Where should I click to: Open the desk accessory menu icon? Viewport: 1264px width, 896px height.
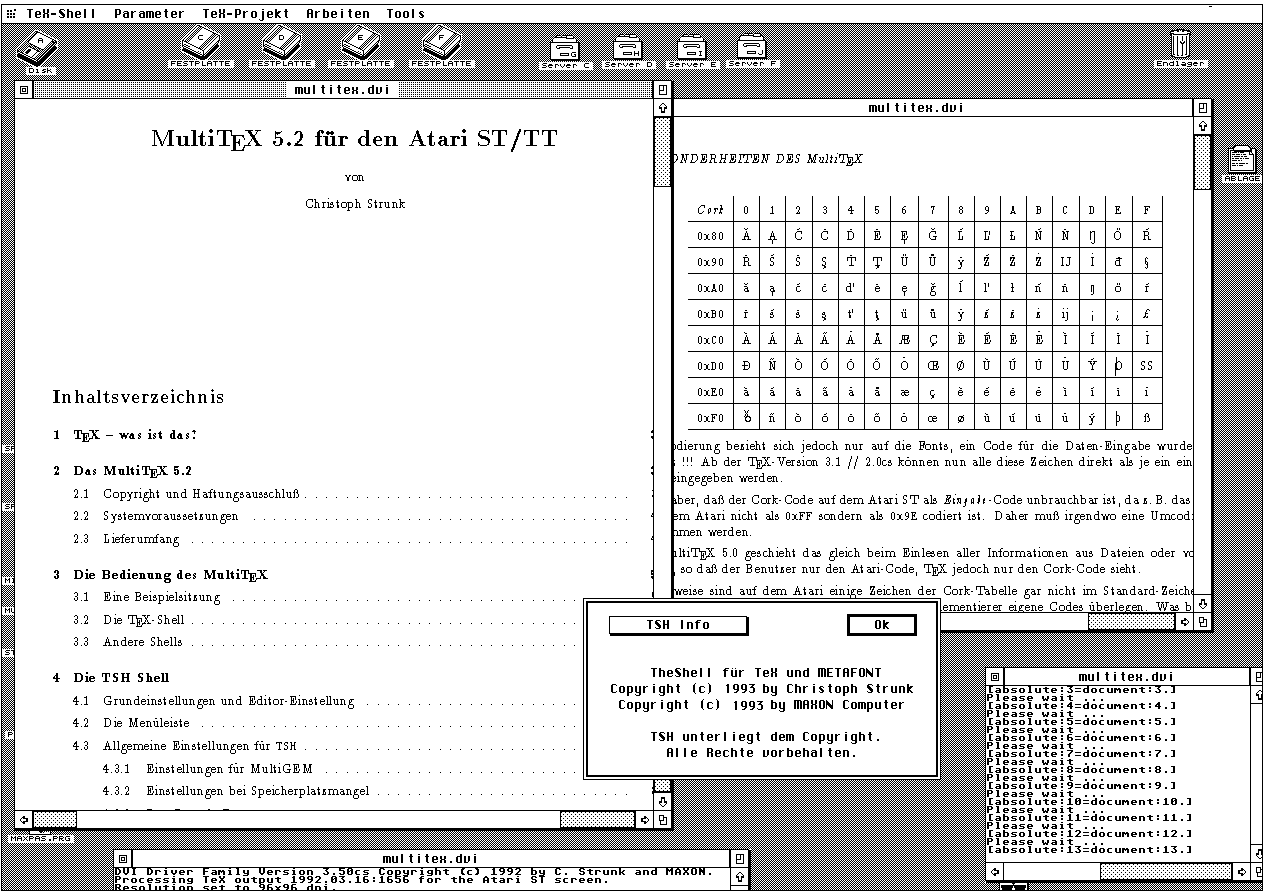11,14
